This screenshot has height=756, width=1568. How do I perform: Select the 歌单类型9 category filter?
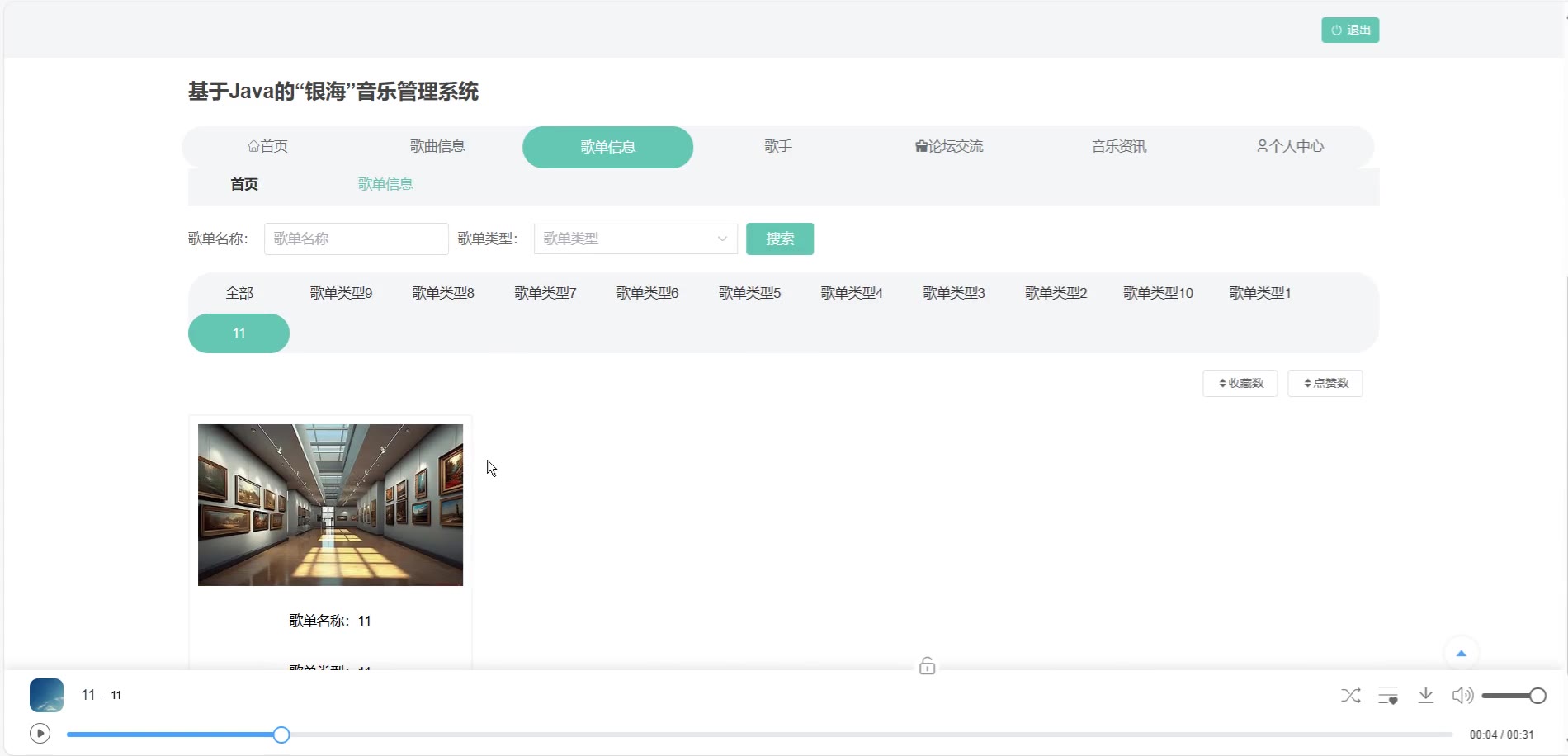(x=341, y=293)
